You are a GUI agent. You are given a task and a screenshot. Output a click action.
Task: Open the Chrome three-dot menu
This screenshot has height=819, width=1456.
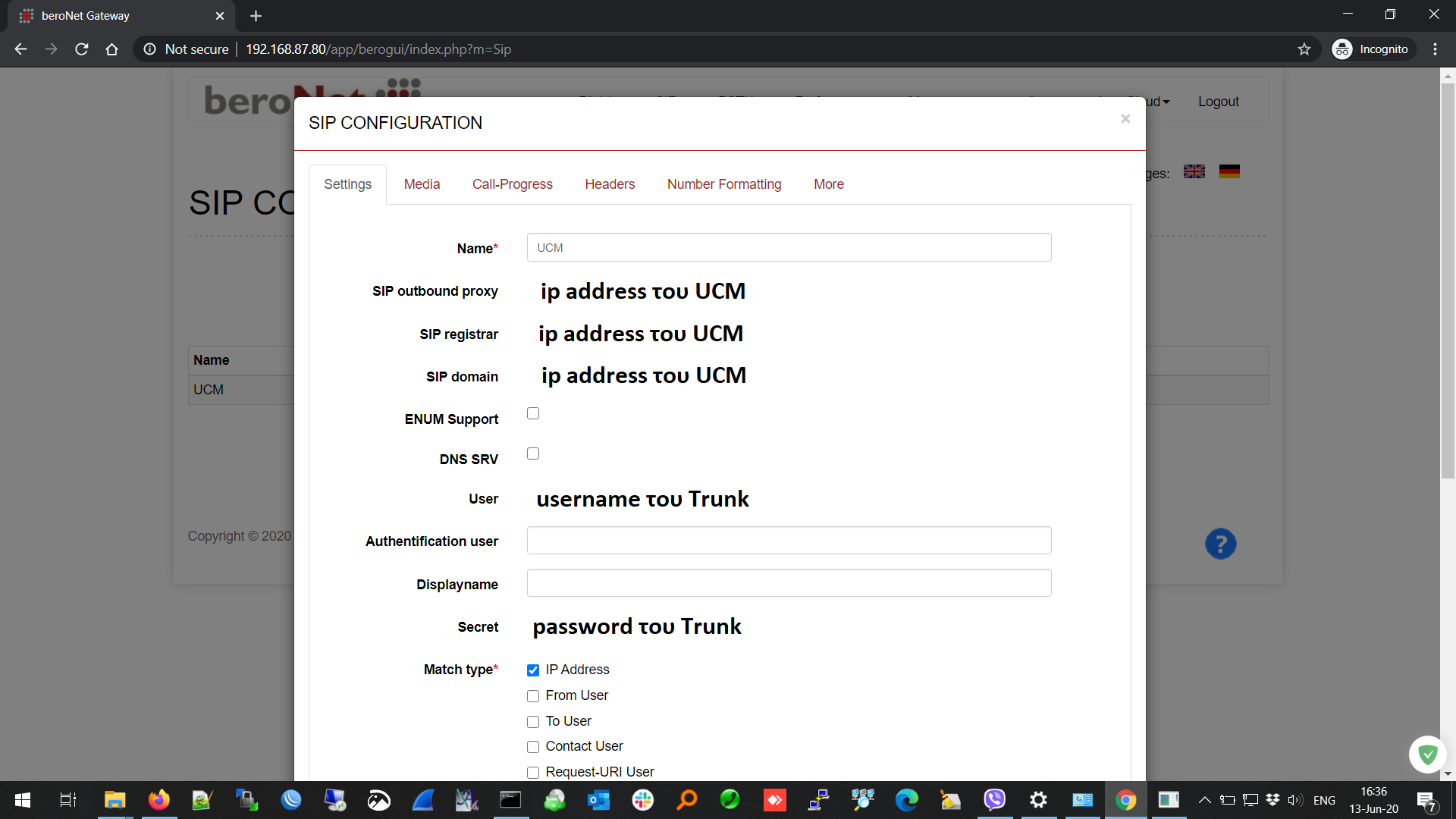click(1435, 49)
